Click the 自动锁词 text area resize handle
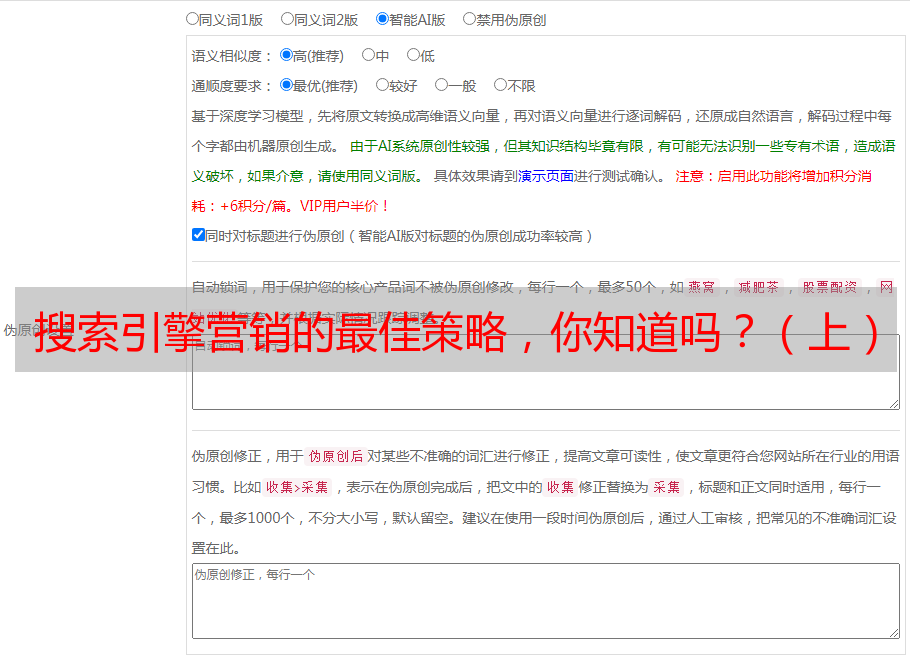 point(894,404)
